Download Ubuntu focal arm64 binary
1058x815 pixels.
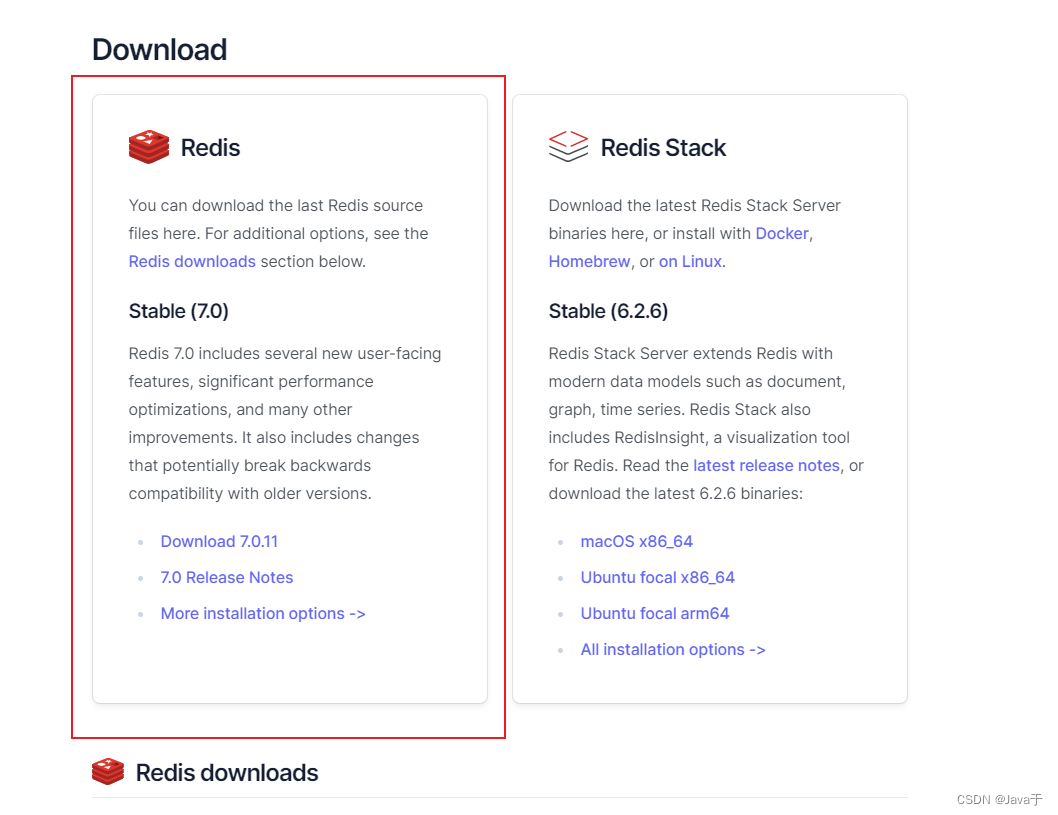655,613
